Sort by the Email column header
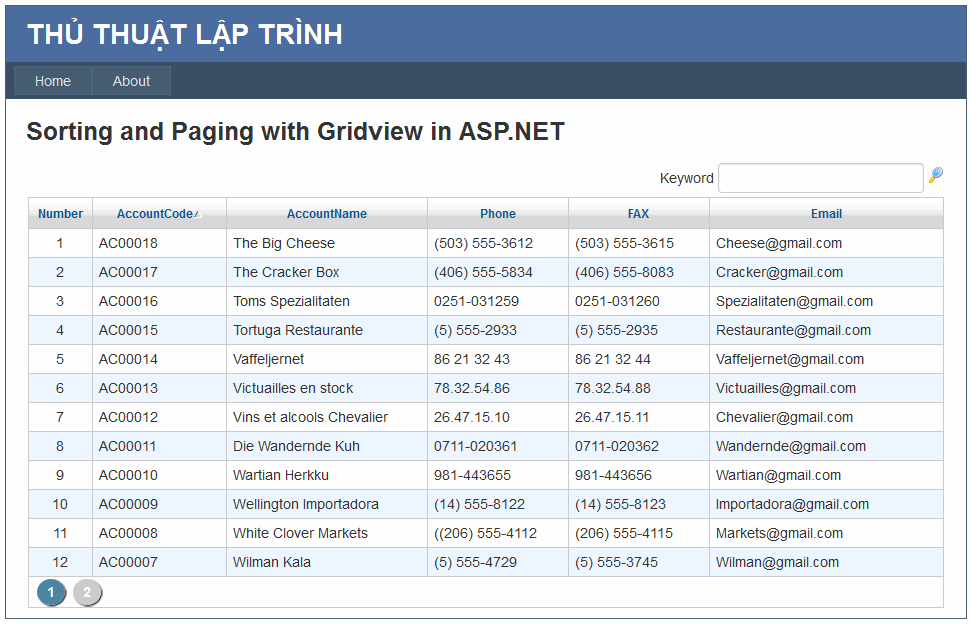The width and height of the screenshot is (970, 624). tap(826, 214)
